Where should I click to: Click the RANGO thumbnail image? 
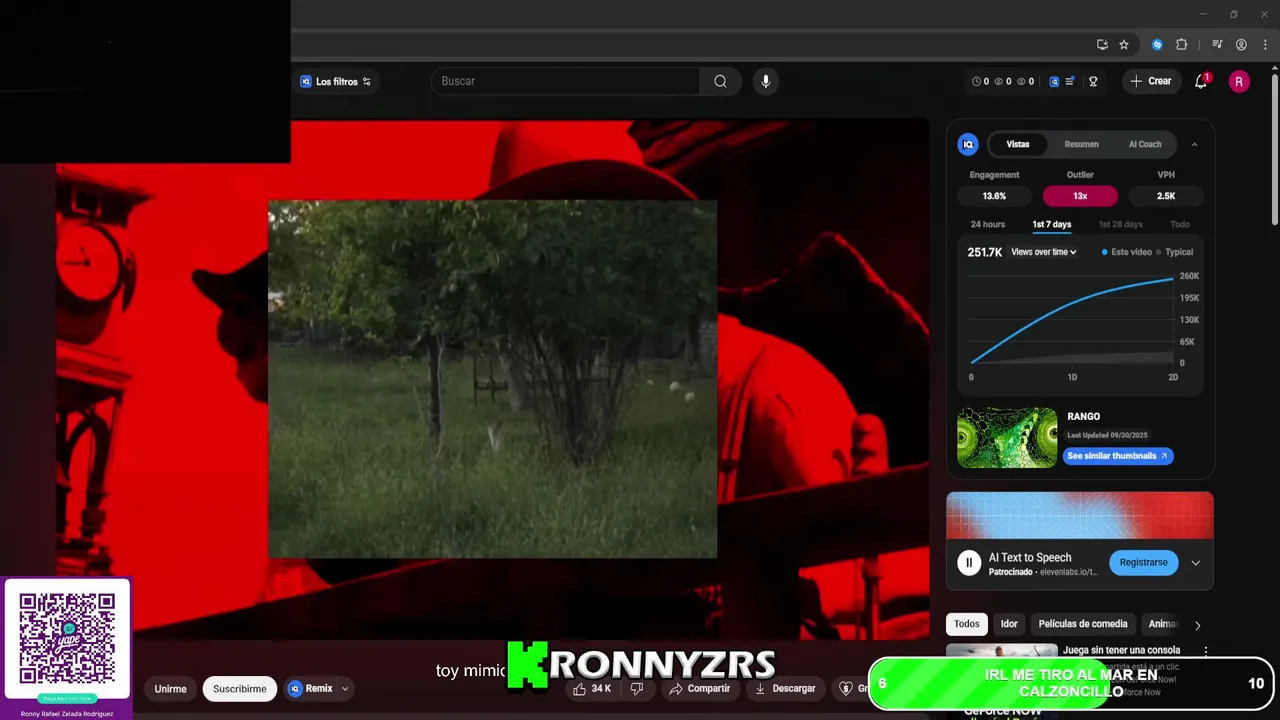[1007, 437]
